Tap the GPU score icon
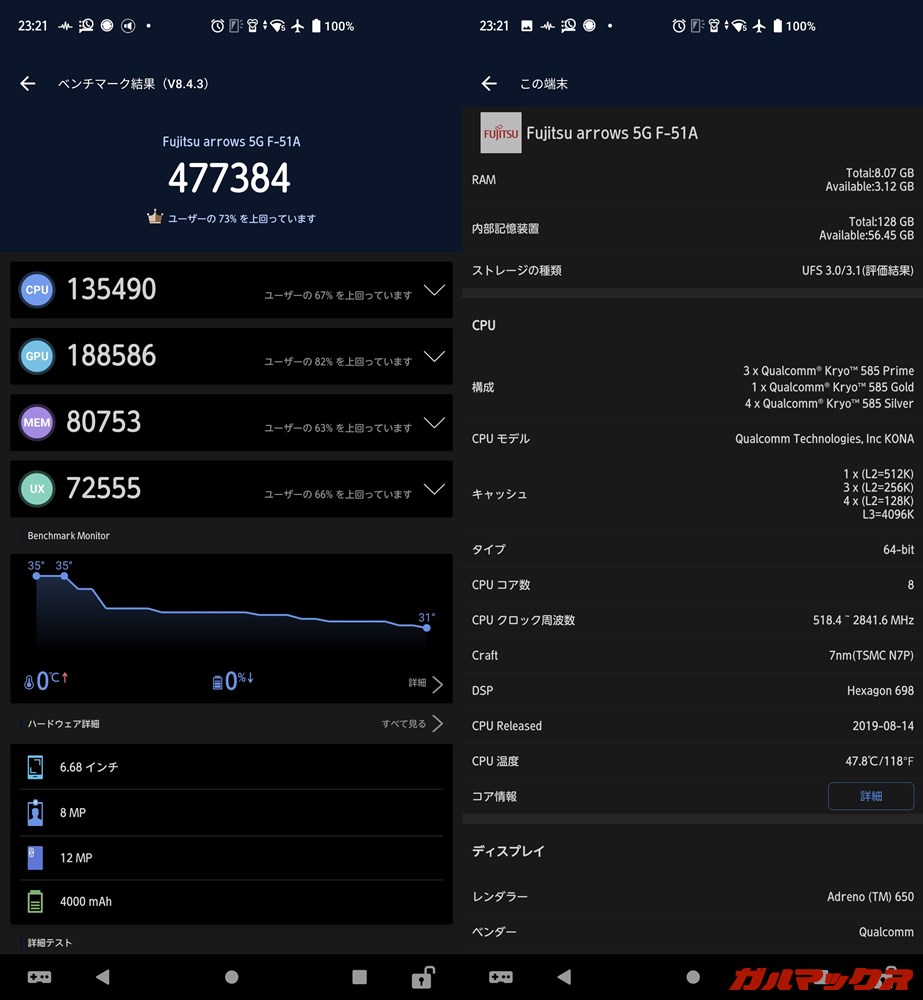923x1000 pixels. [x=37, y=356]
